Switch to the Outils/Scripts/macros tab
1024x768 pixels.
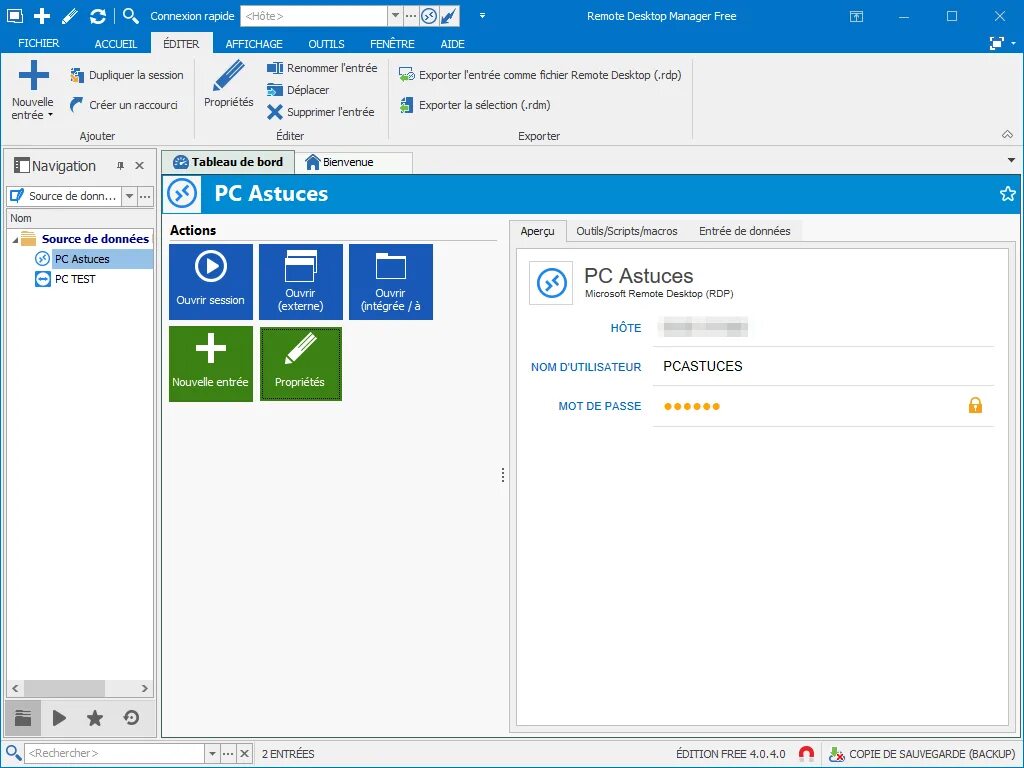click(x=627, y=231)
